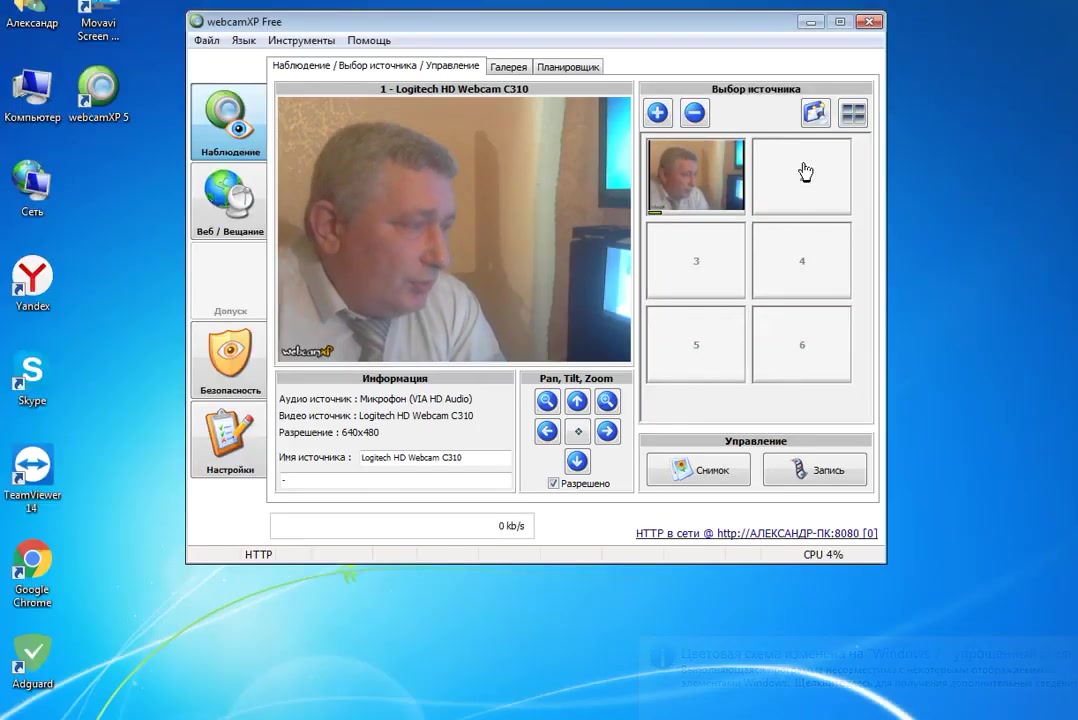Screen dimensions: 1078x720
Task: Pan camera left with left arrow
Action: (547, 431)
